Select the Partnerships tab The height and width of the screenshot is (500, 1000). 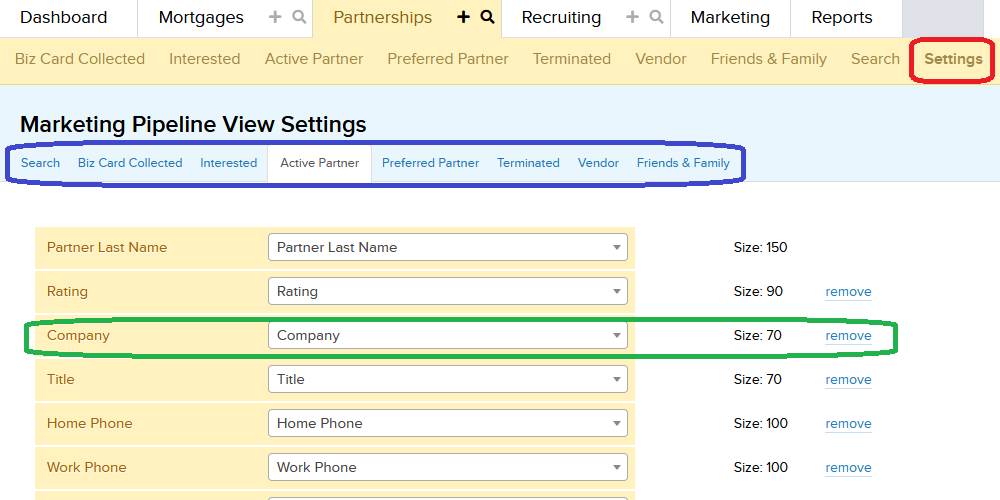(383, 18)
